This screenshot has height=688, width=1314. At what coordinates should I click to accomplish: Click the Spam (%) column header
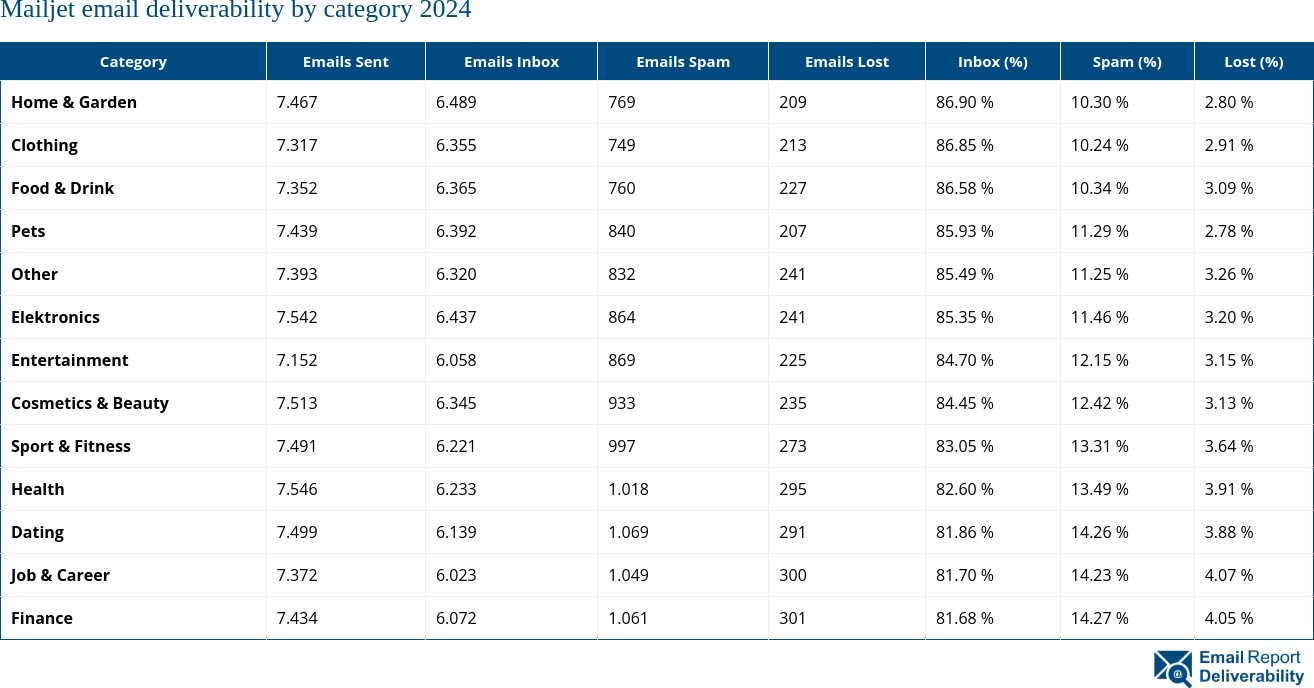coord(1127,62)
